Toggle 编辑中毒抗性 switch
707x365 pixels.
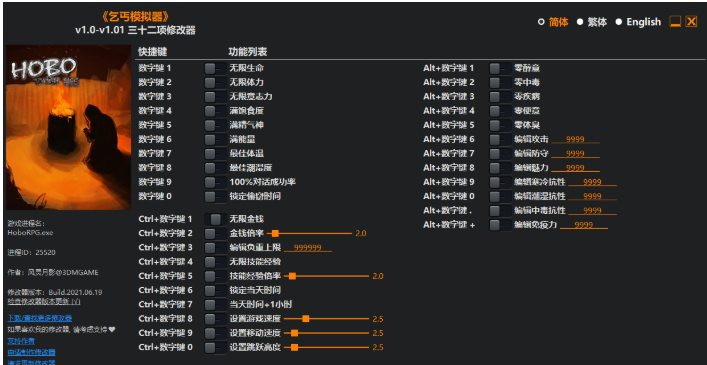point(500,210)
